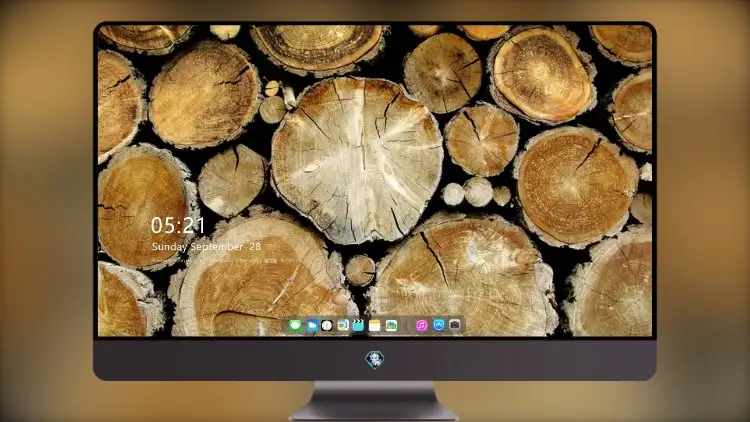Open the Camera app in the dock
The image size is (750, 422).
click(x=455, y=325)
